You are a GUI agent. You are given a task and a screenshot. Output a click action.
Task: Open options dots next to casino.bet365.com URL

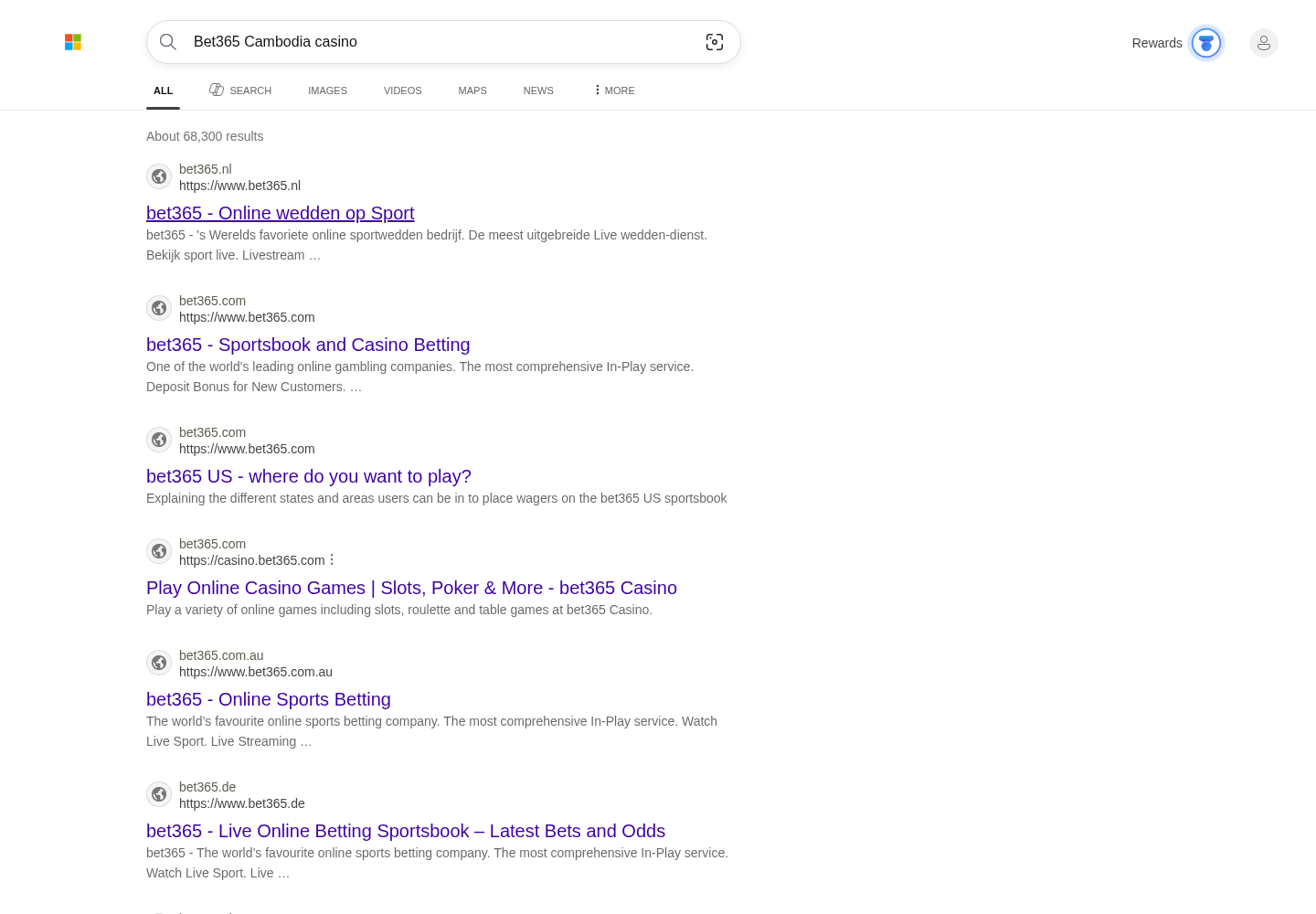tap(332, 559)
